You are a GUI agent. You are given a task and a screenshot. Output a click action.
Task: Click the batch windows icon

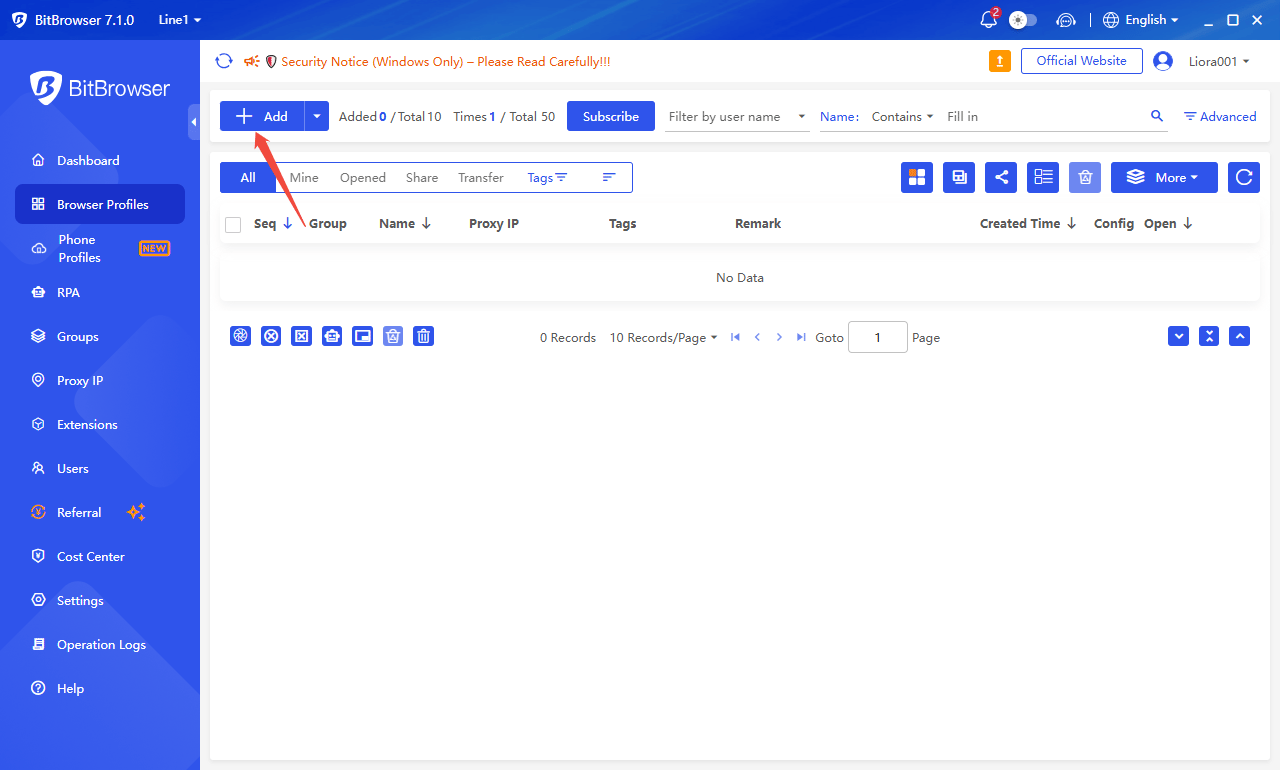point(959,177)
